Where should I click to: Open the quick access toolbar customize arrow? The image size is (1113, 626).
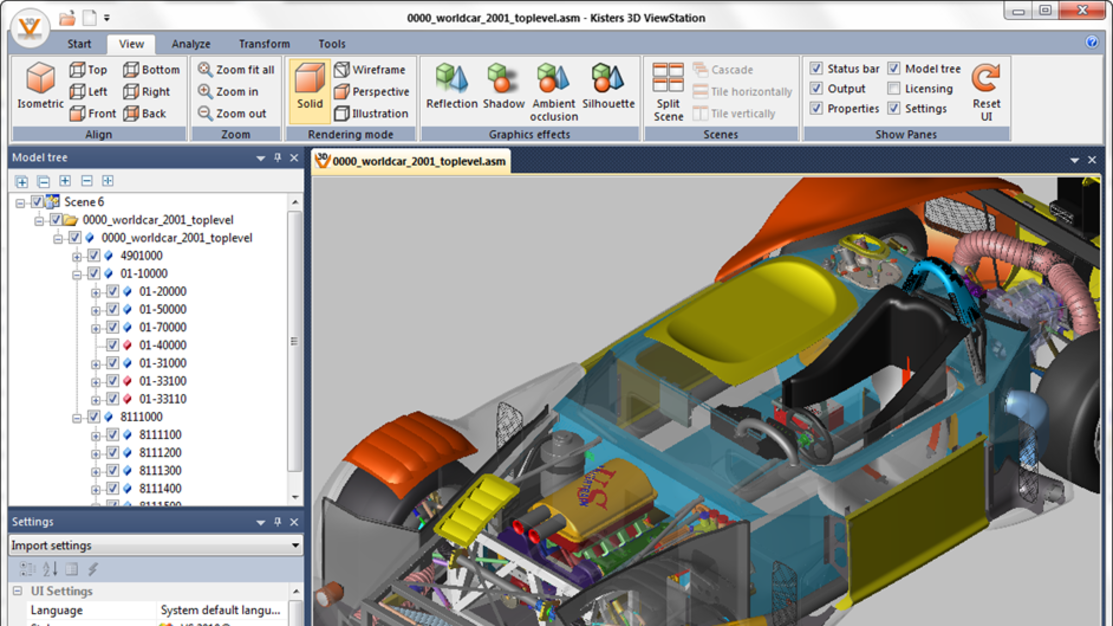[x=107, y=18]
